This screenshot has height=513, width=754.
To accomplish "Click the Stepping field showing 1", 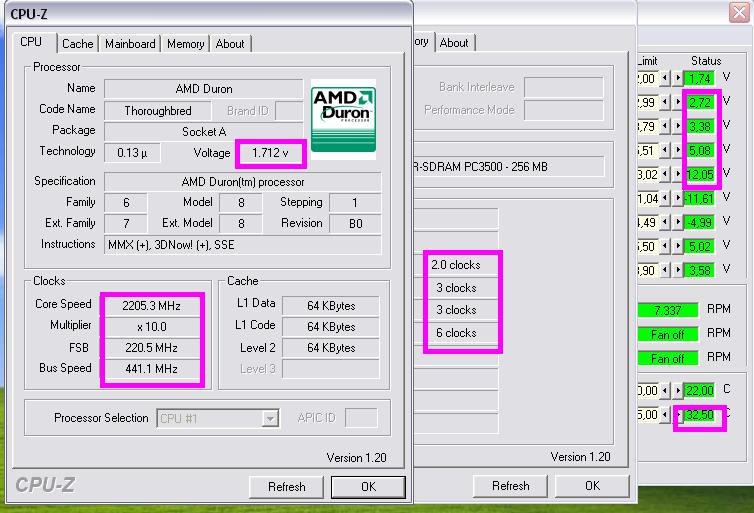I will coord(355,203).
